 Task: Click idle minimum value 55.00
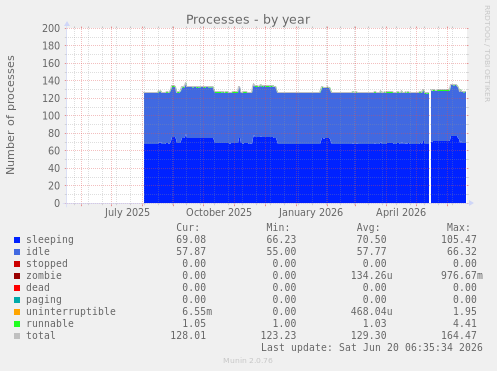point(281,252)
